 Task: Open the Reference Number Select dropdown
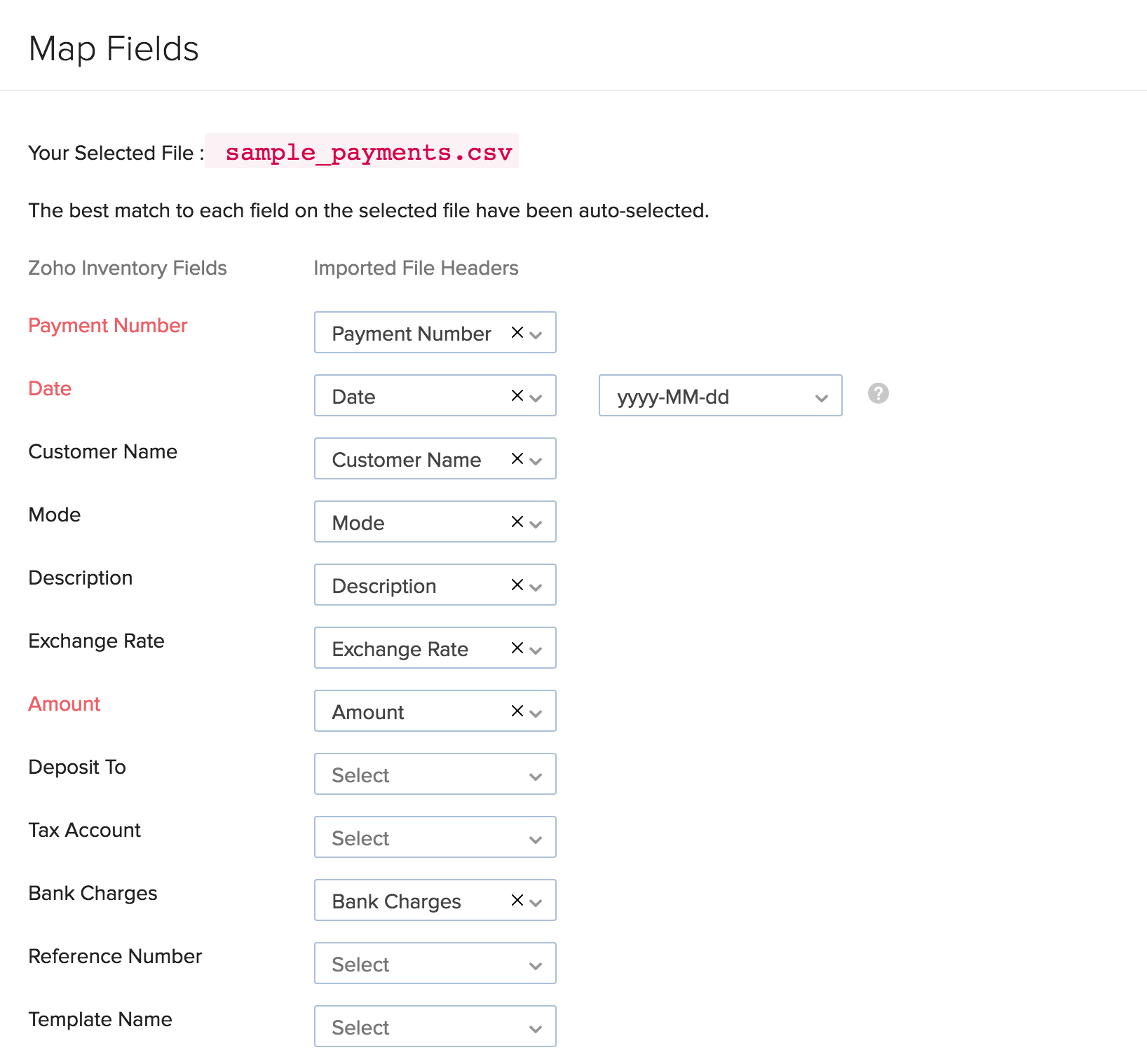435,964
